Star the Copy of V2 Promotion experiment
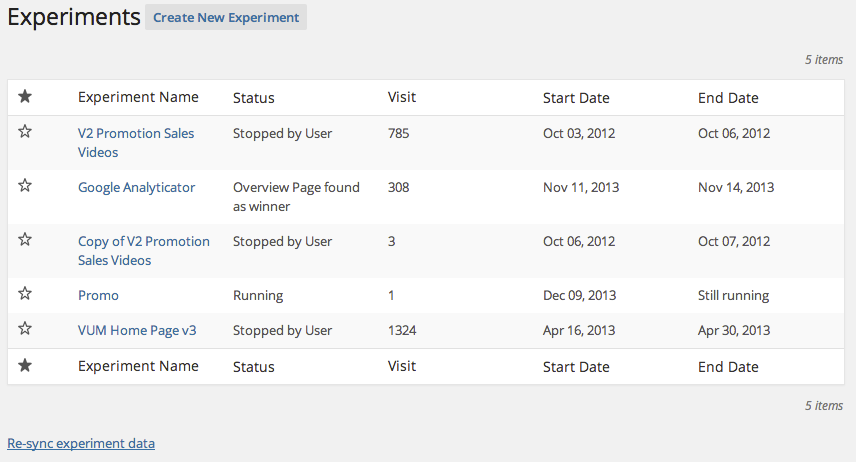Image resolution: width=856 pixels, height=462 pixels. coord(25,240)
